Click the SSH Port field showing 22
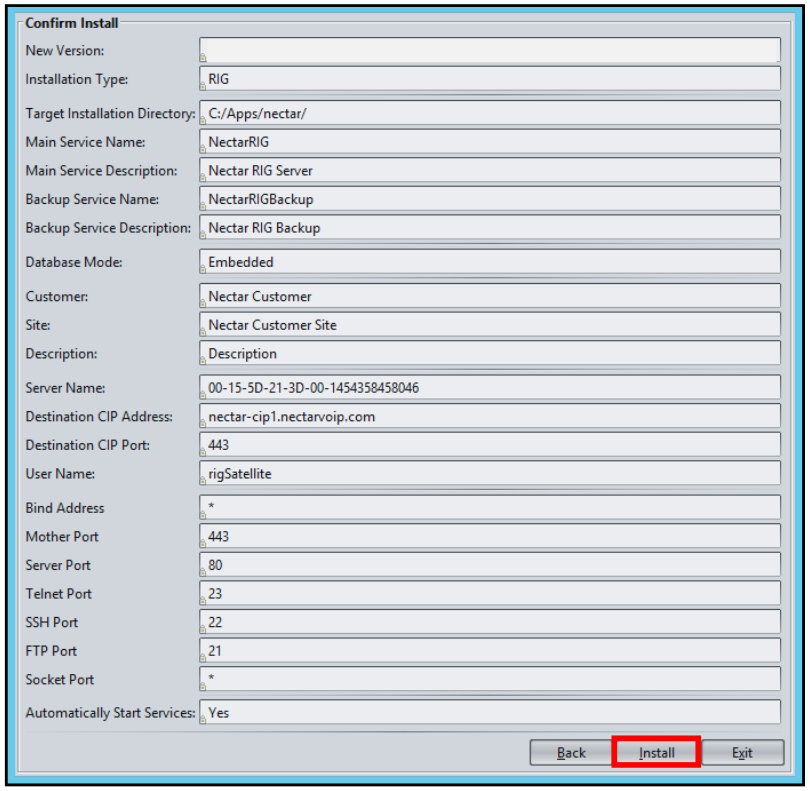 tap(490, 622)
